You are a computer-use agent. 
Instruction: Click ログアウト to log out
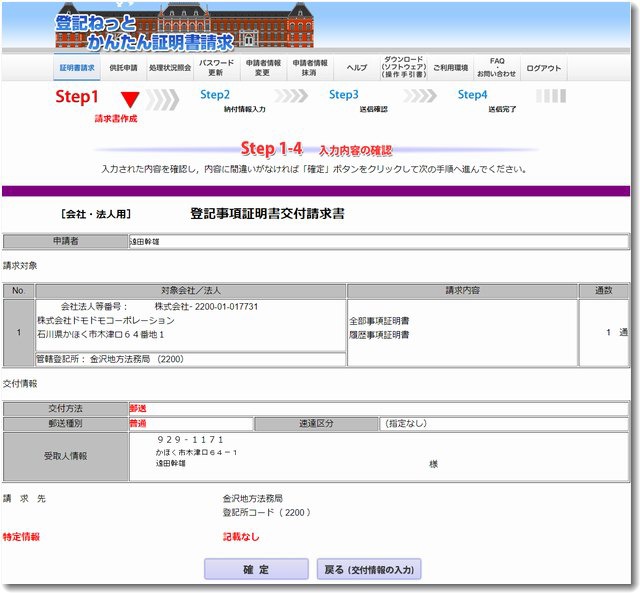[543, 68]
